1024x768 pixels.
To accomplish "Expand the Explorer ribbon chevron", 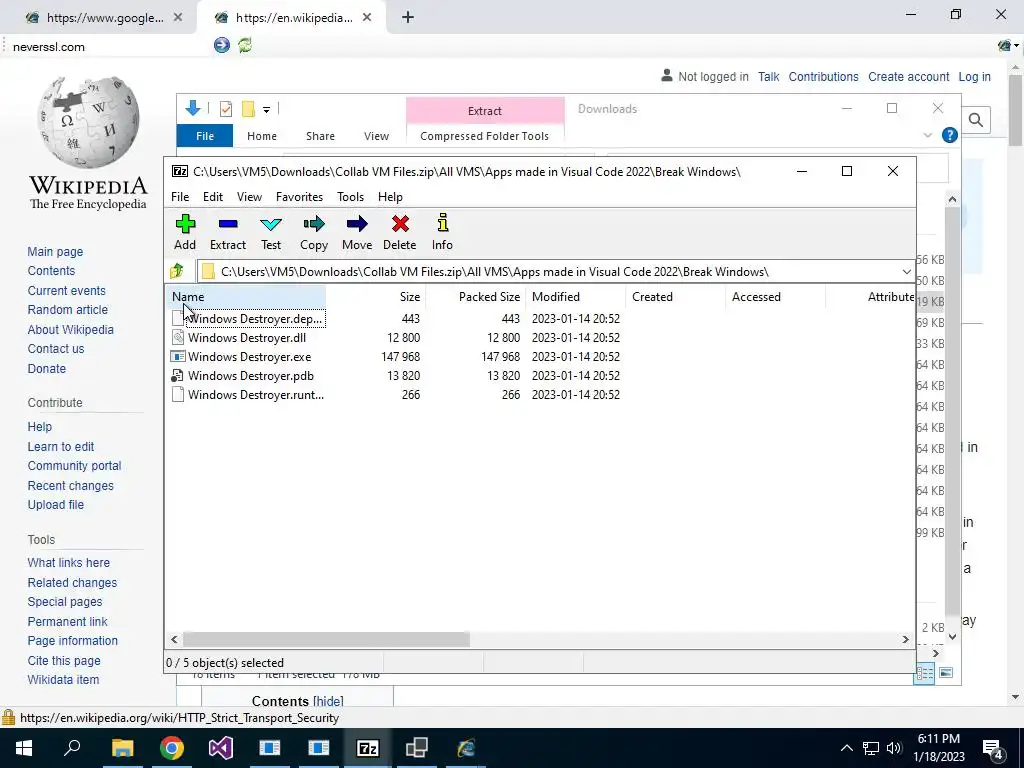I will pos(927,135).
